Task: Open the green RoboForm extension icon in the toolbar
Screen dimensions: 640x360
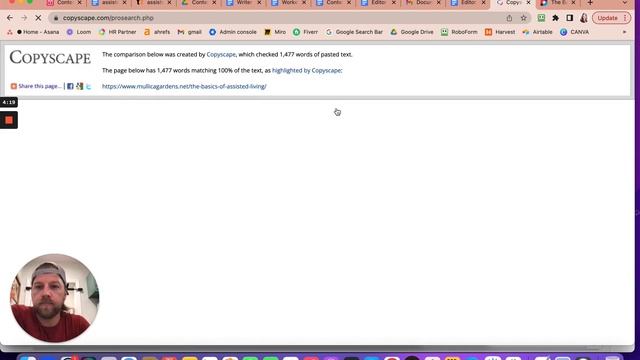Action: (541, 18)
